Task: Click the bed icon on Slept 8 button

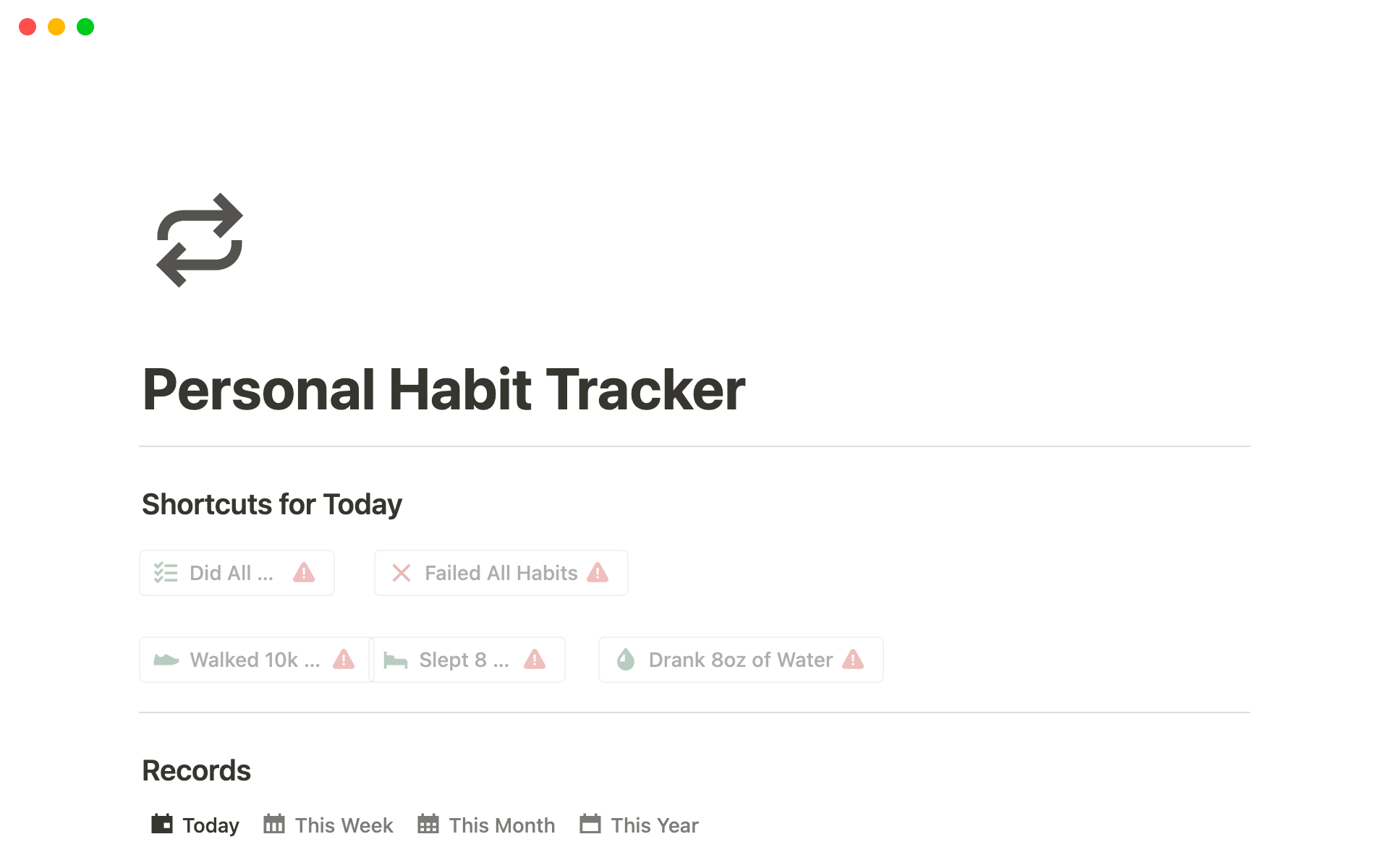Action: 396,660
